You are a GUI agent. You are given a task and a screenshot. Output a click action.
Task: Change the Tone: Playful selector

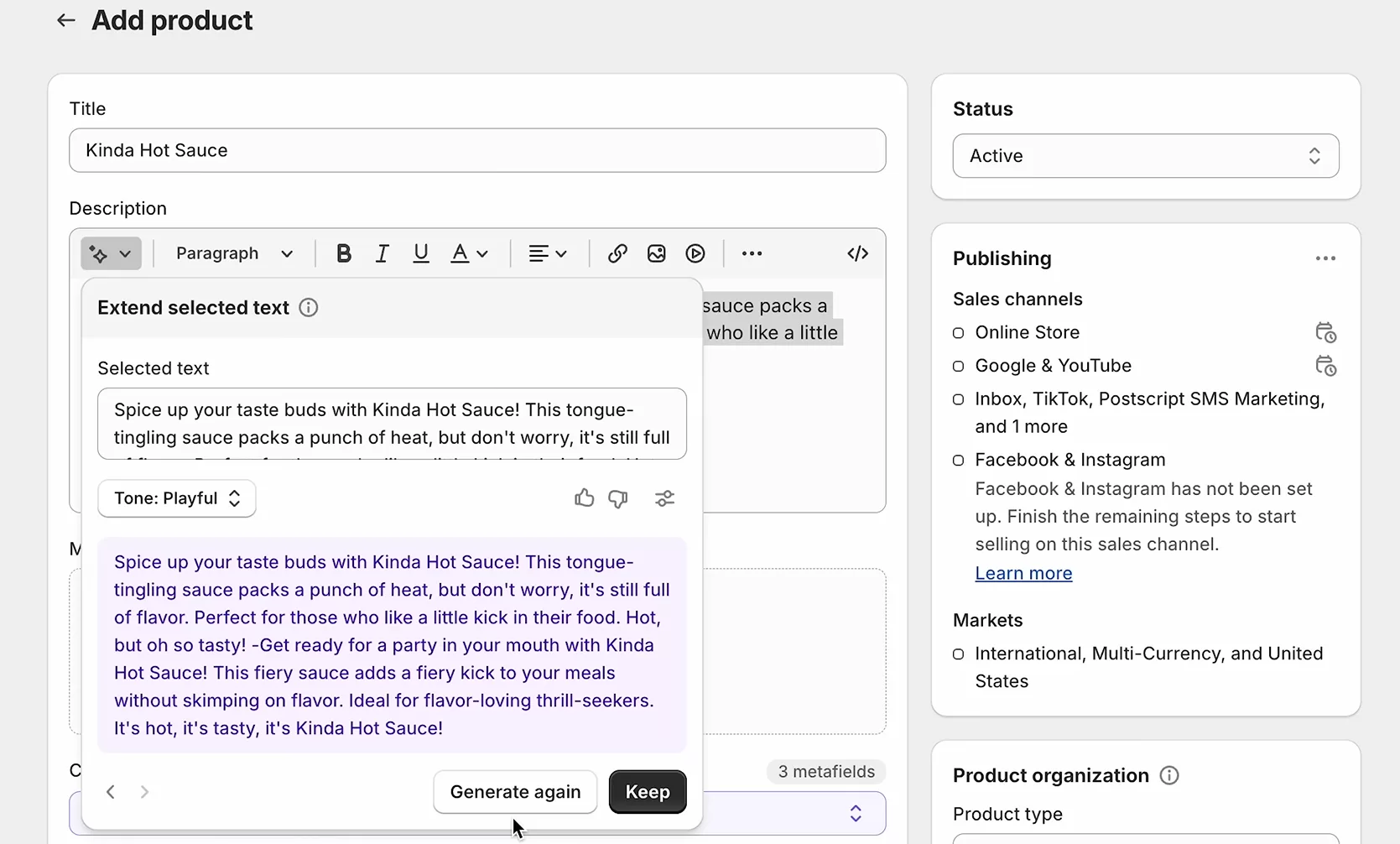(x=177, y=498)
